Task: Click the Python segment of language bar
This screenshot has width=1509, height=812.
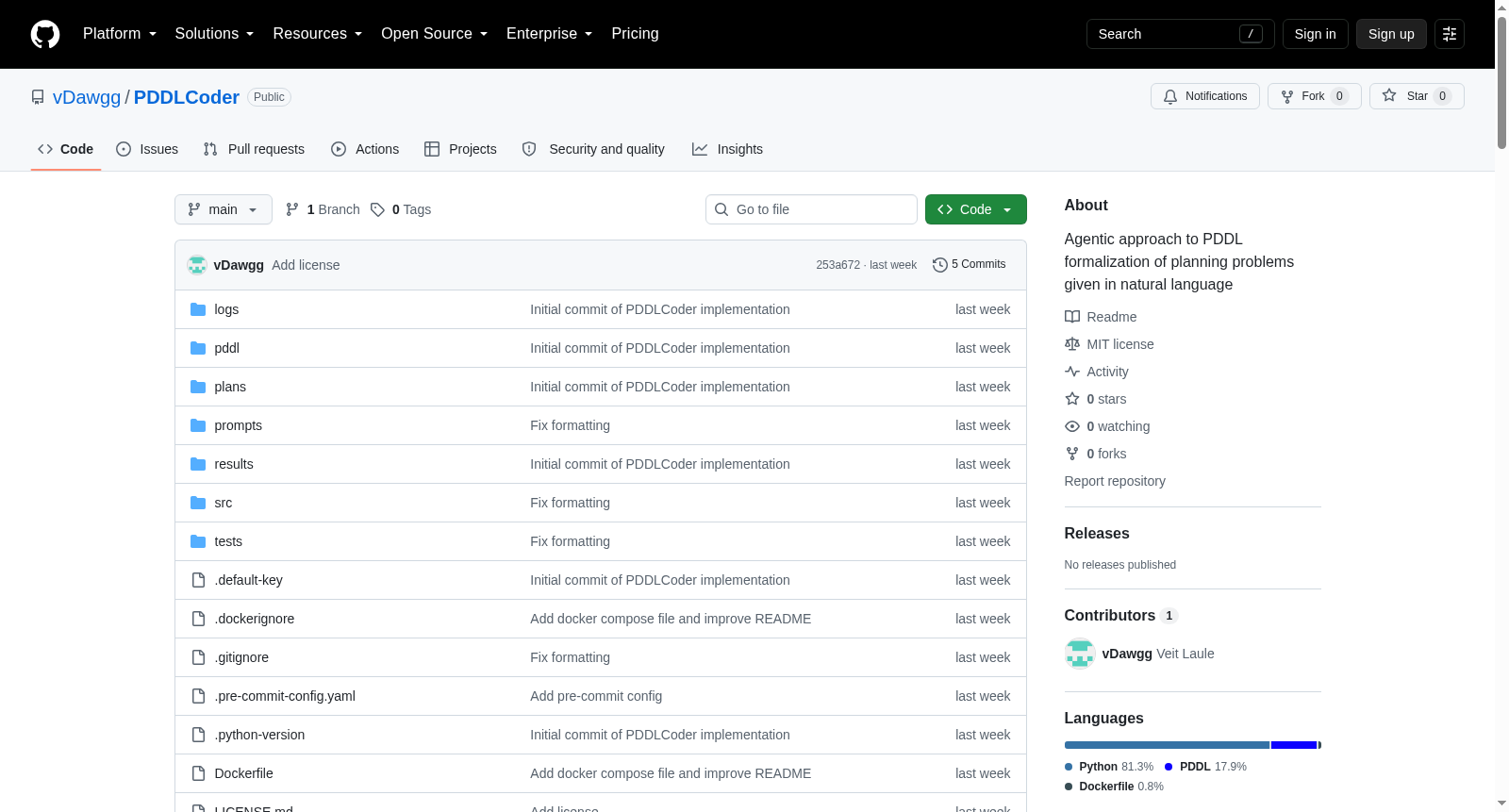Action: [x=1167, y=745]
